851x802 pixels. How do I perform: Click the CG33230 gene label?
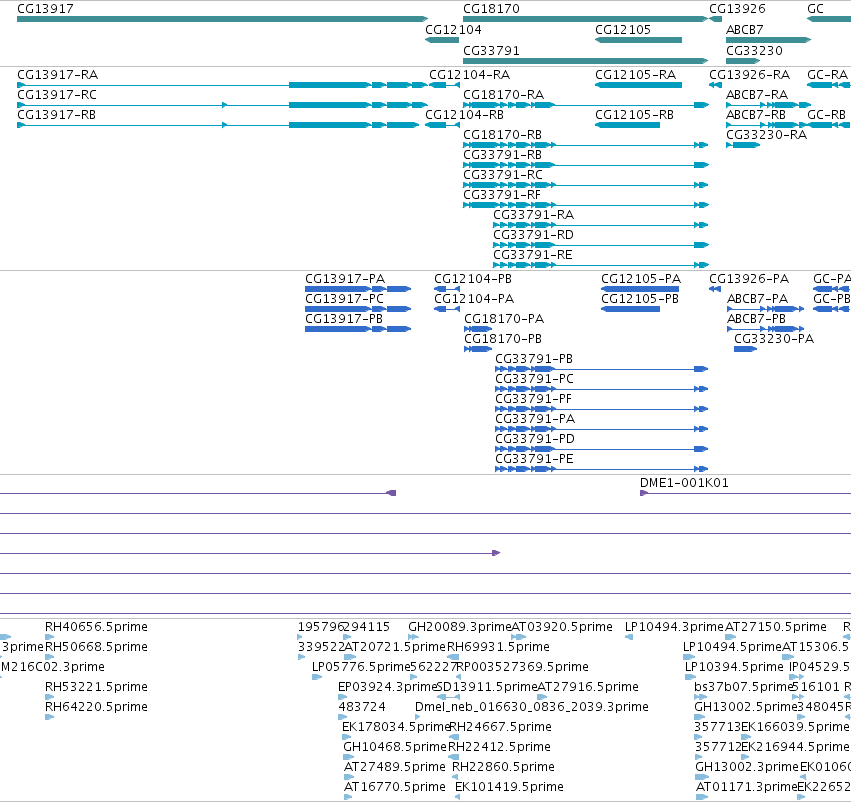pos(754,50)
